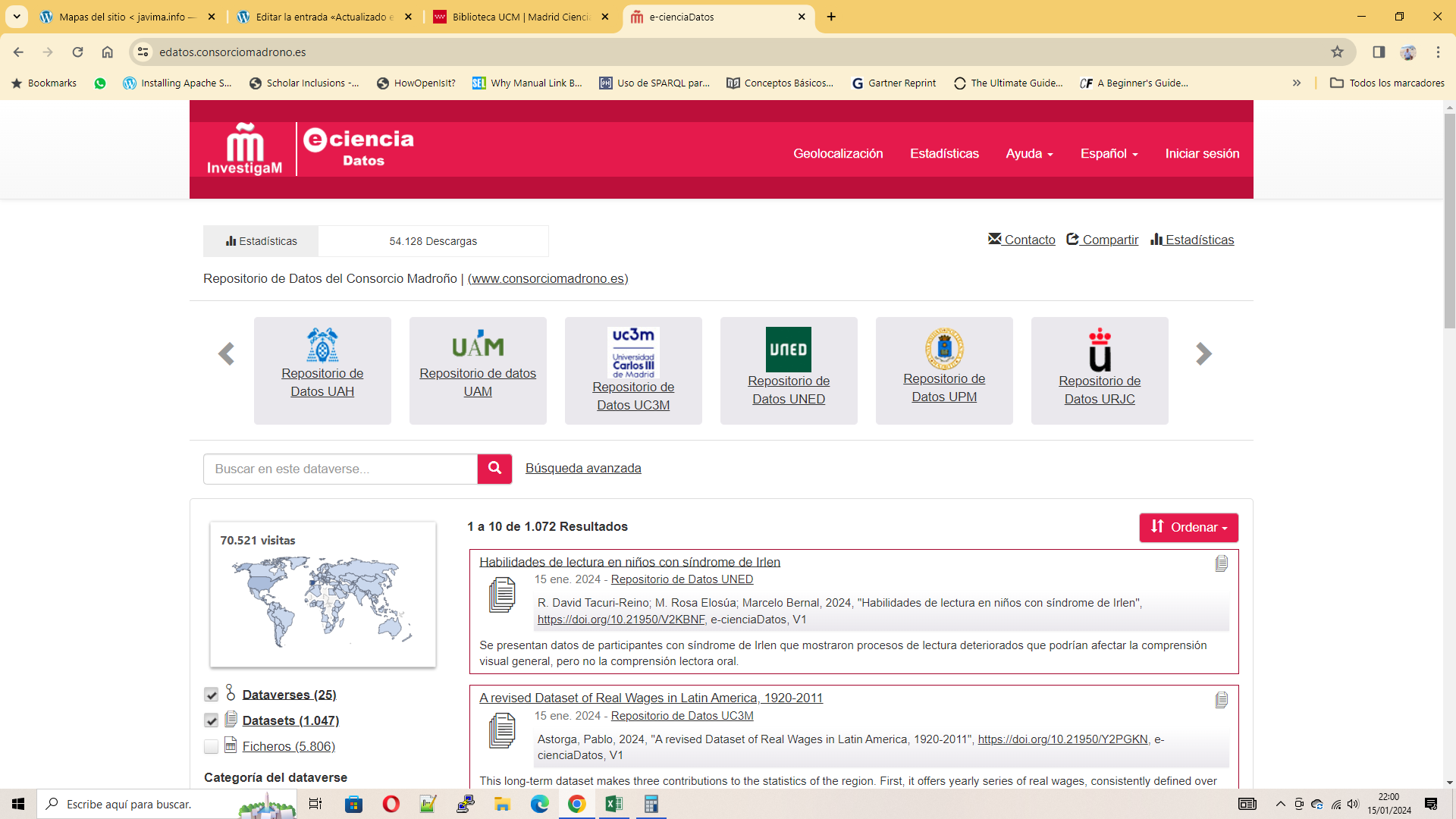Image resolution: width=1456 pixels, height=819 pixels.
Task: Click the red search magnifier button
Action: tap(494, 469)
